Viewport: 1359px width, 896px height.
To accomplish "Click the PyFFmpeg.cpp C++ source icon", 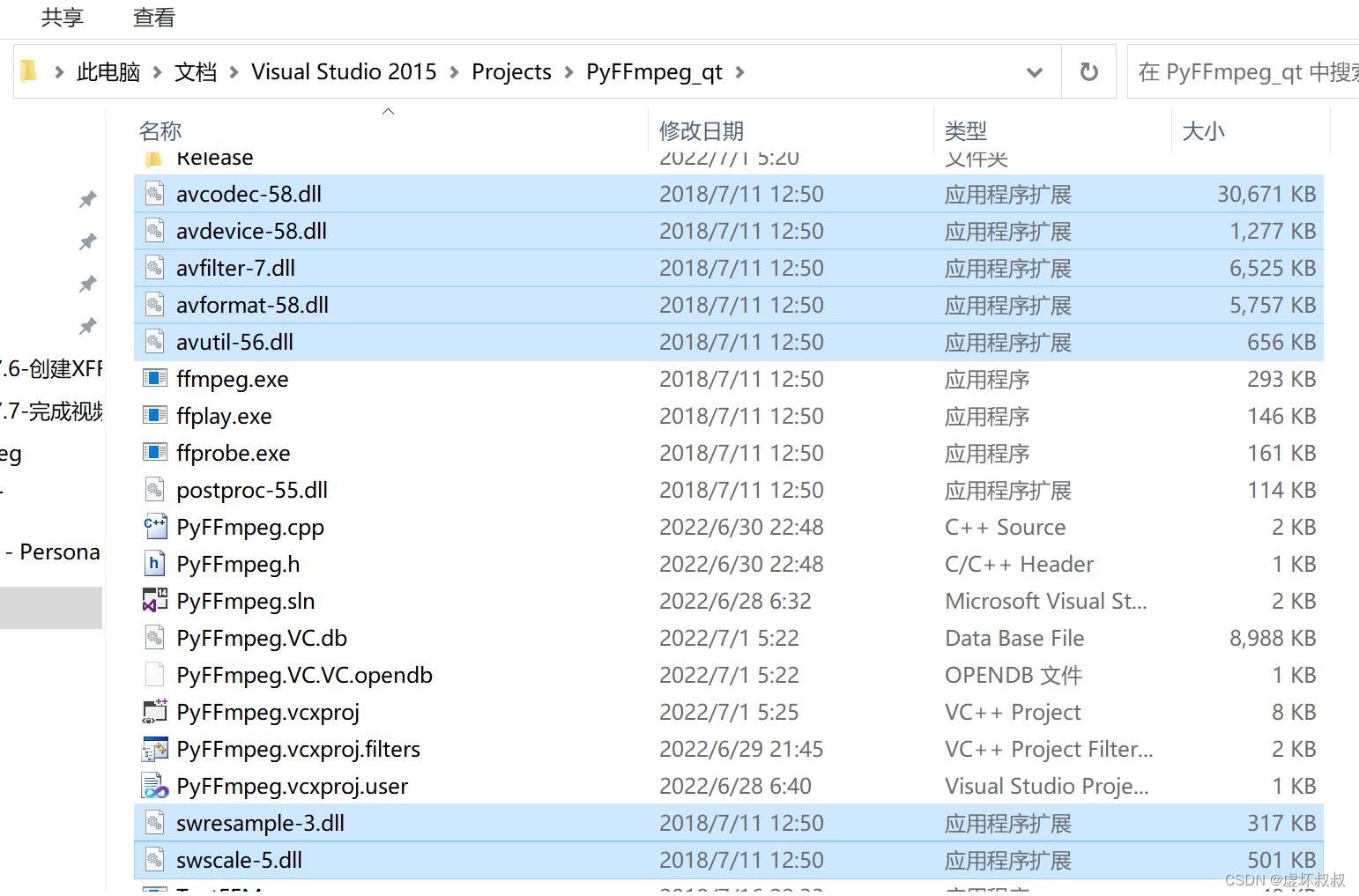I will point(155,527).
